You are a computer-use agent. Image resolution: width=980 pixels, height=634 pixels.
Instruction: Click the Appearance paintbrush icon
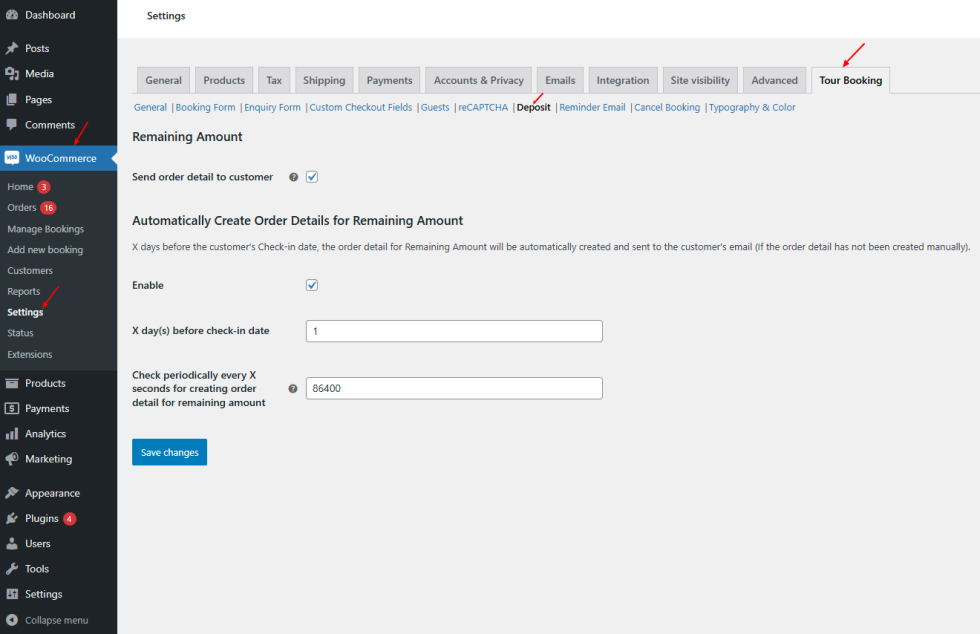tap(12, 493)
